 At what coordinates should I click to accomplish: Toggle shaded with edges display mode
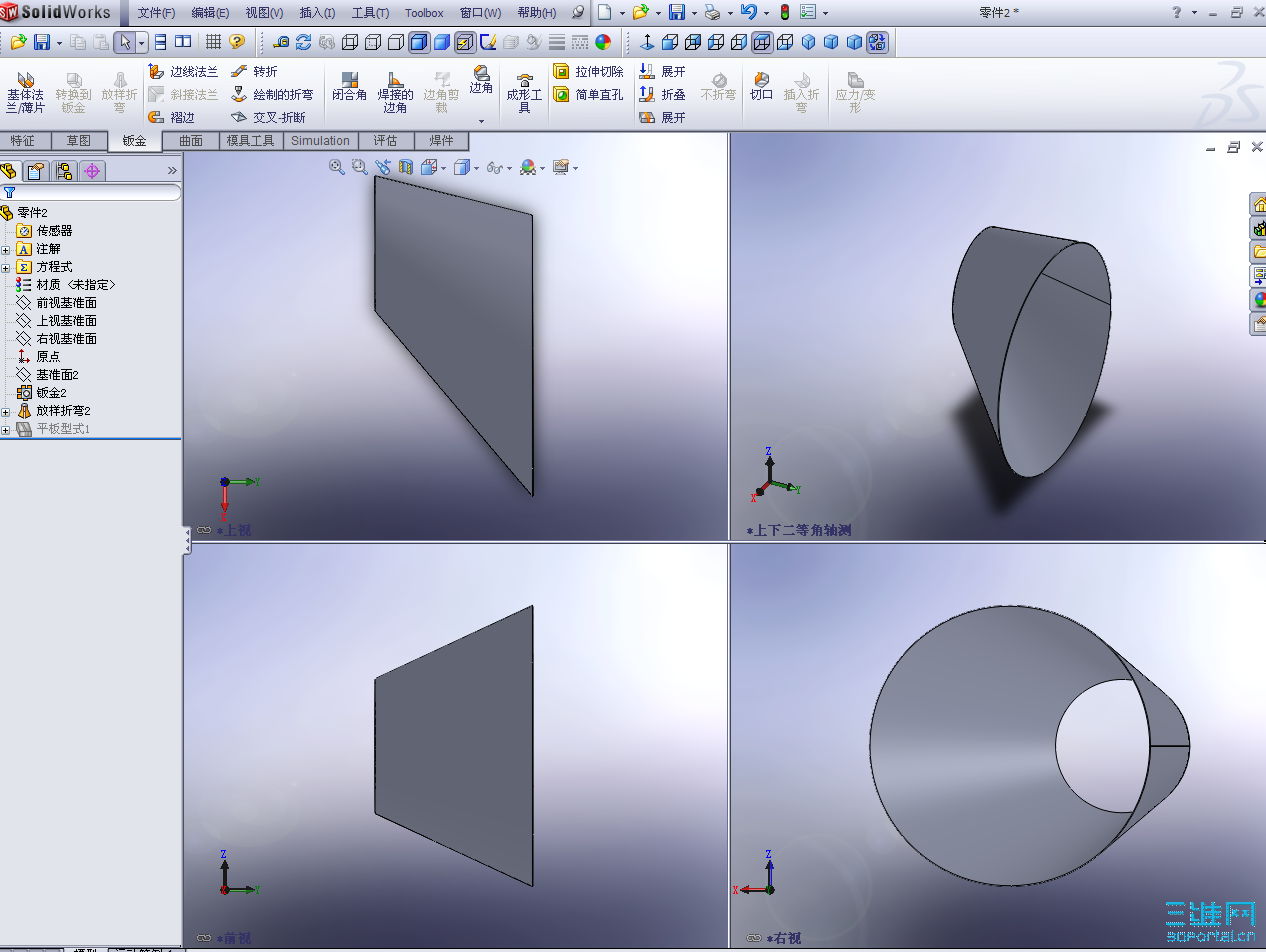click(419, 42)
